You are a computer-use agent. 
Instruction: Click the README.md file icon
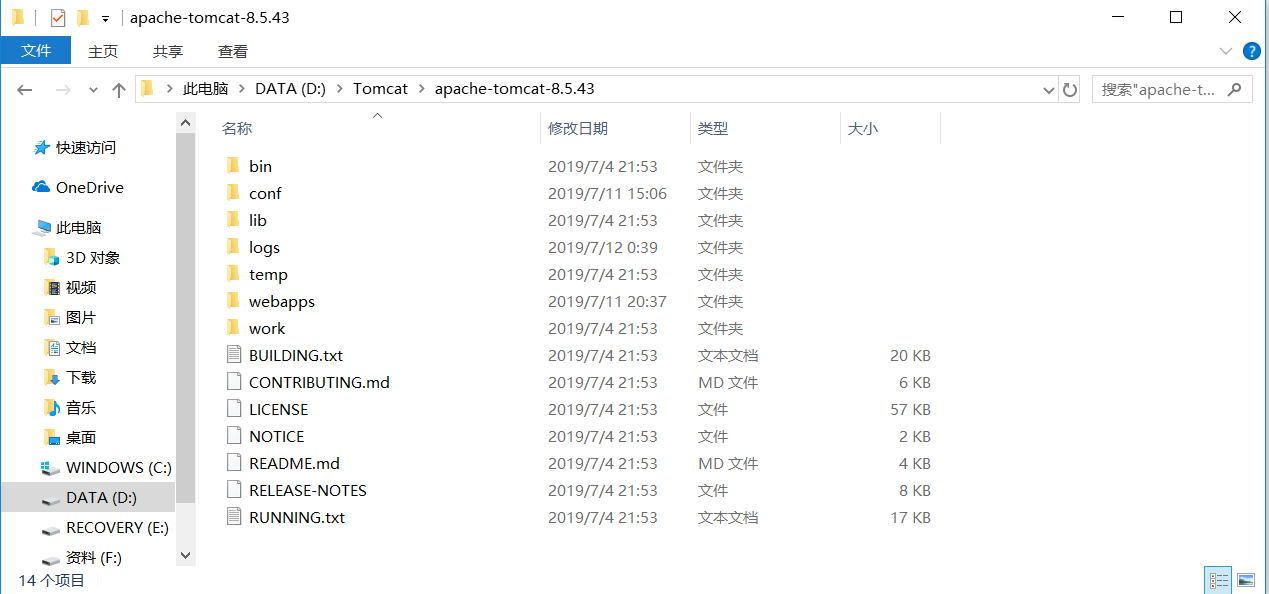click(x=234, y=463)
